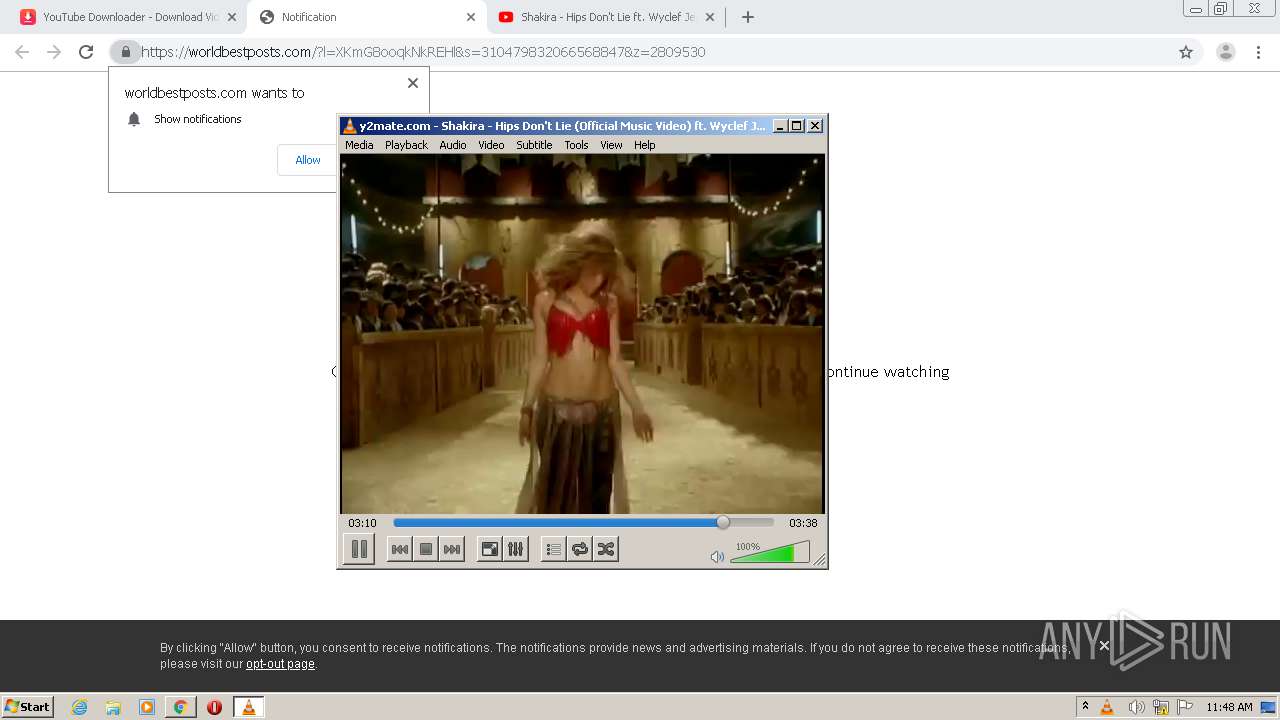The height and width of the screenshot is (720, 1280).
Task: Switch to Shakira Hips Don't Lie tab
Action: (606, 17)
